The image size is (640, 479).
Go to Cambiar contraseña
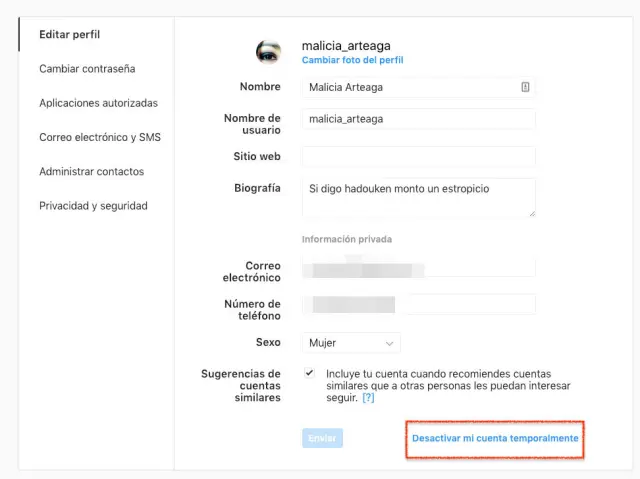coord(87,69)
